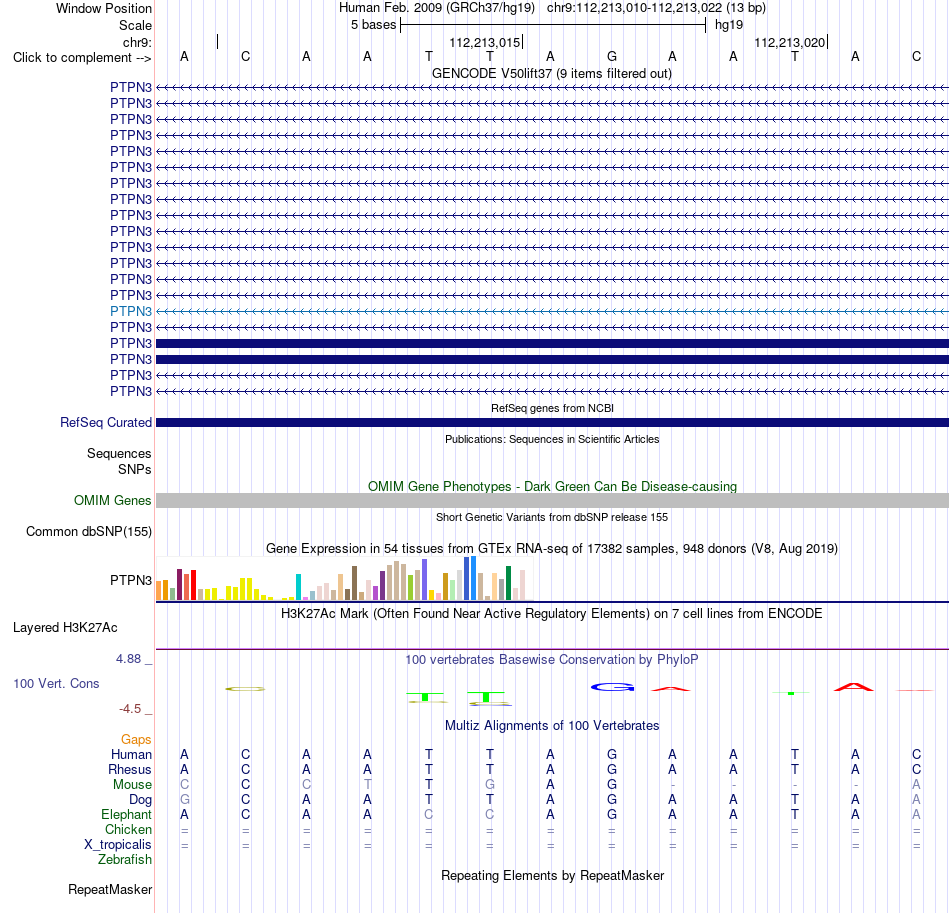Select the light-blue PTPN3 transcript label
The height and width of the screenshot is (913, 950).
click(x=131, y=311)
